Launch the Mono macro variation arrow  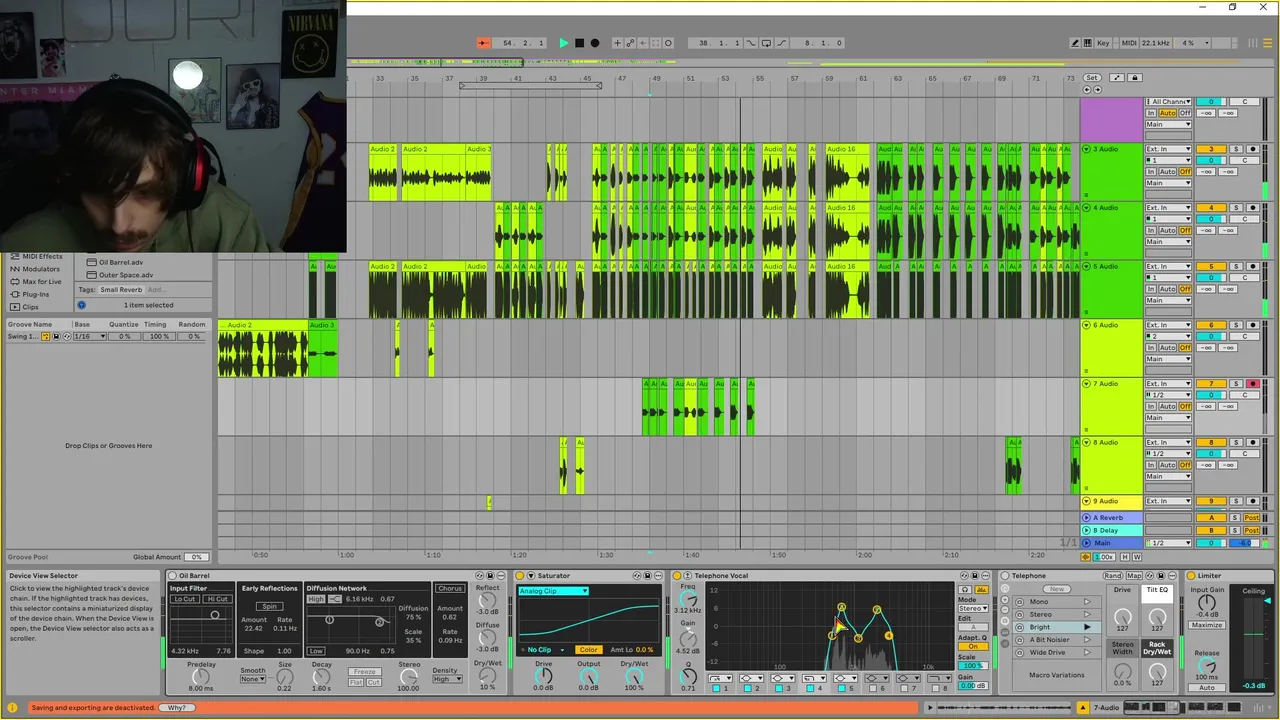click(1087, 602)
